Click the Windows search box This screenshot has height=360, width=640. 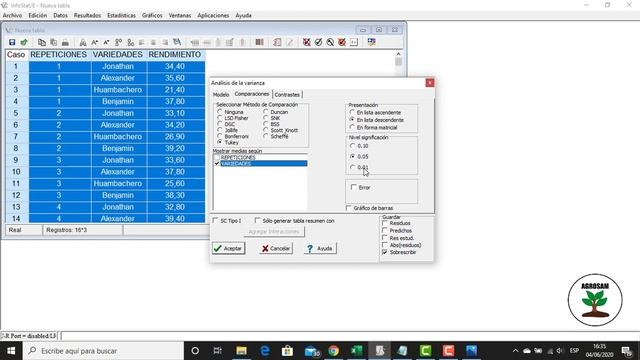click(103, 351)
